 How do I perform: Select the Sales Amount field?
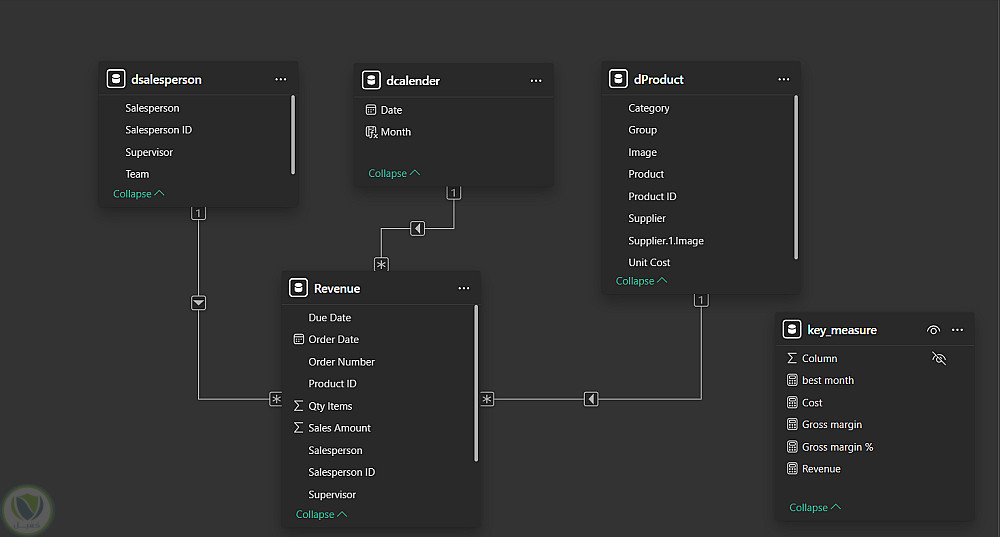(339, 428)
